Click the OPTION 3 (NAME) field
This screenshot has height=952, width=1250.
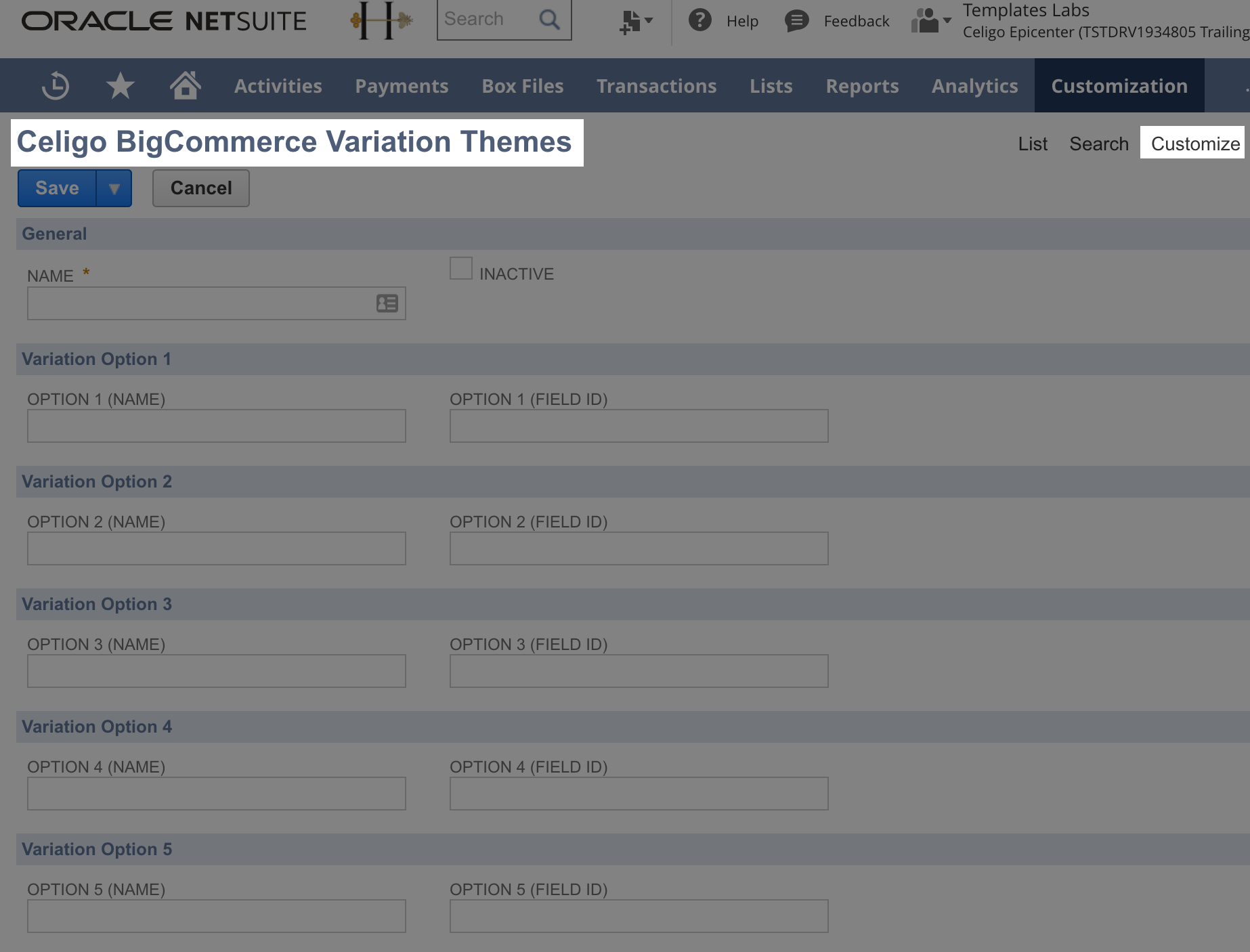(x=217, y=671)
